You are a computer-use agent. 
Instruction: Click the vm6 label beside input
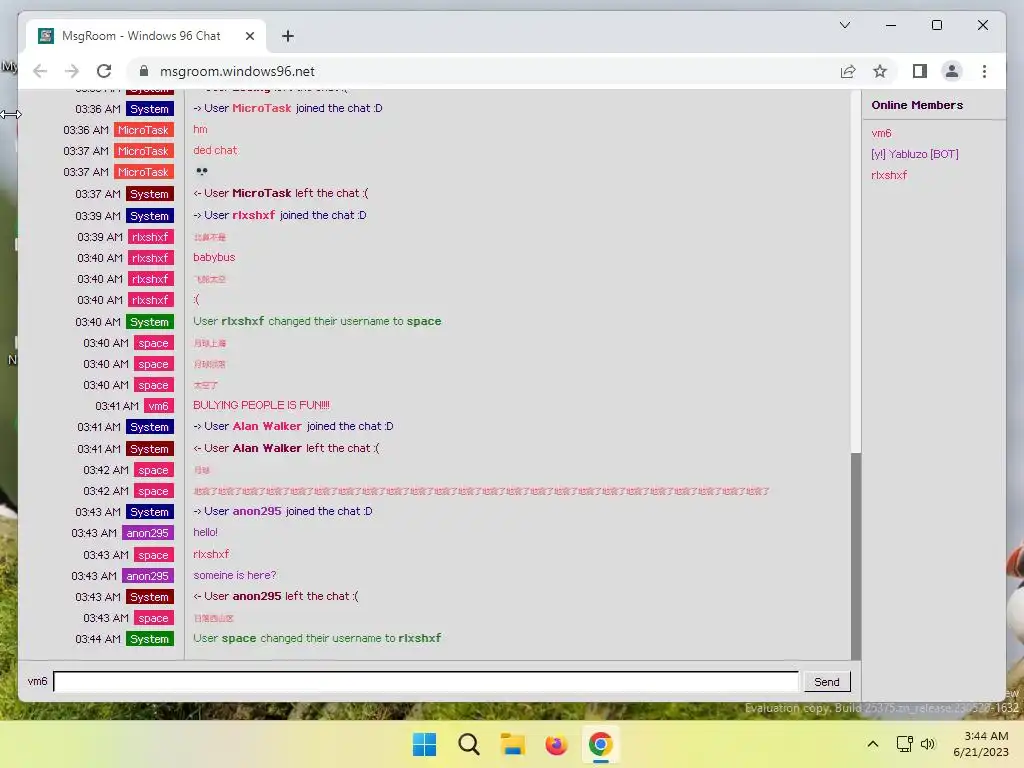37,681
